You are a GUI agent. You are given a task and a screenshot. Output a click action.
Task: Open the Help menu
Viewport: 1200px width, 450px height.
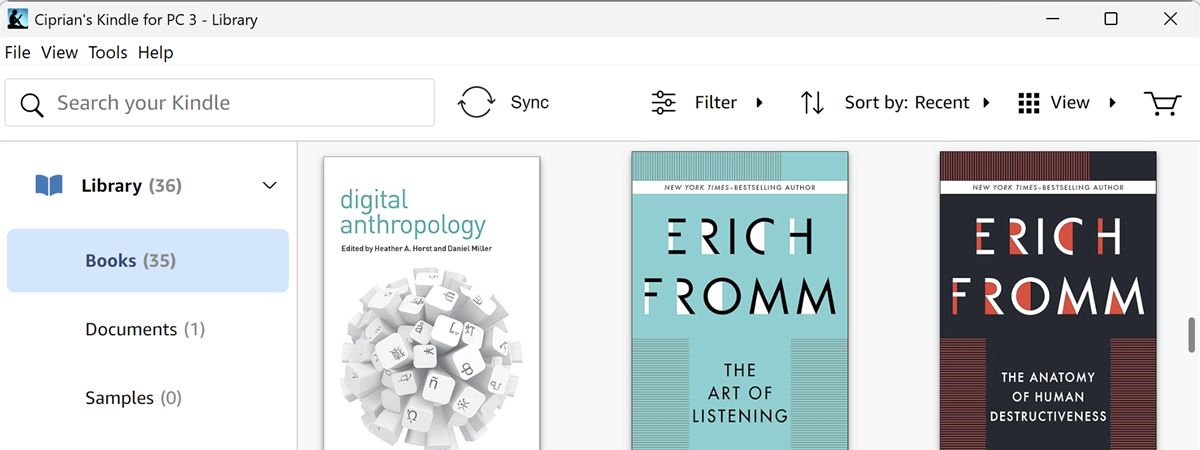coord(155,52)
